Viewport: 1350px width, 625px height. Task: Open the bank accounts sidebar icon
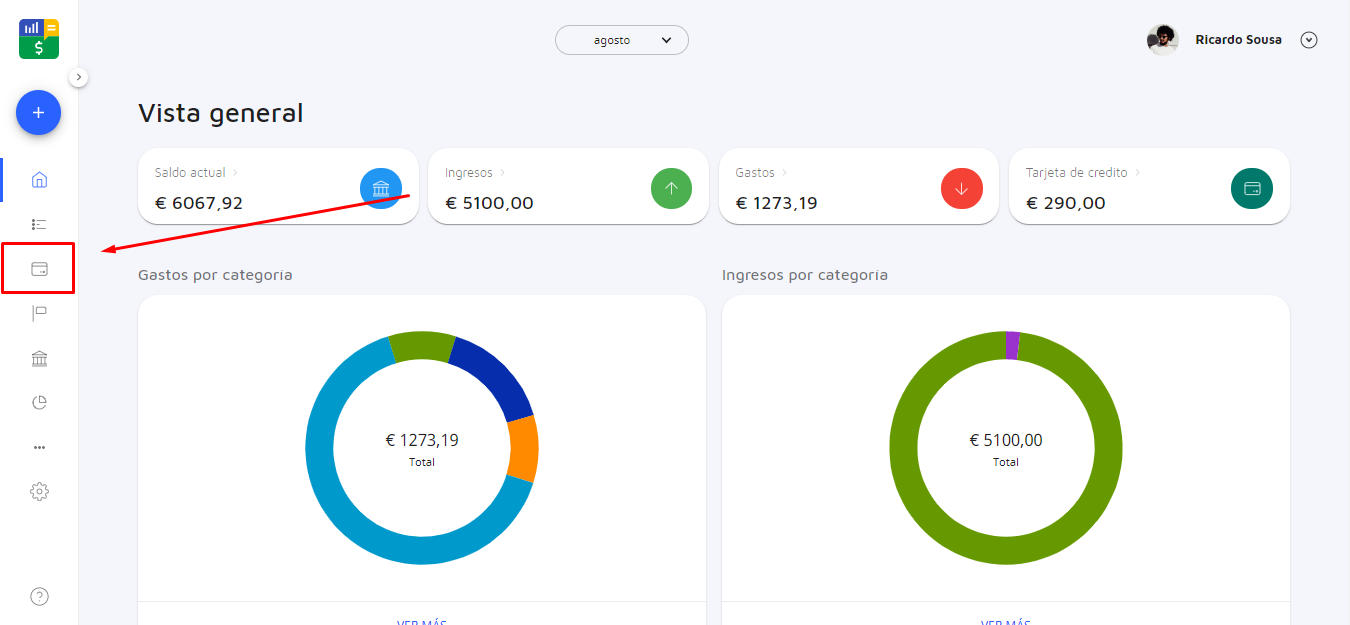click(39, 358)
